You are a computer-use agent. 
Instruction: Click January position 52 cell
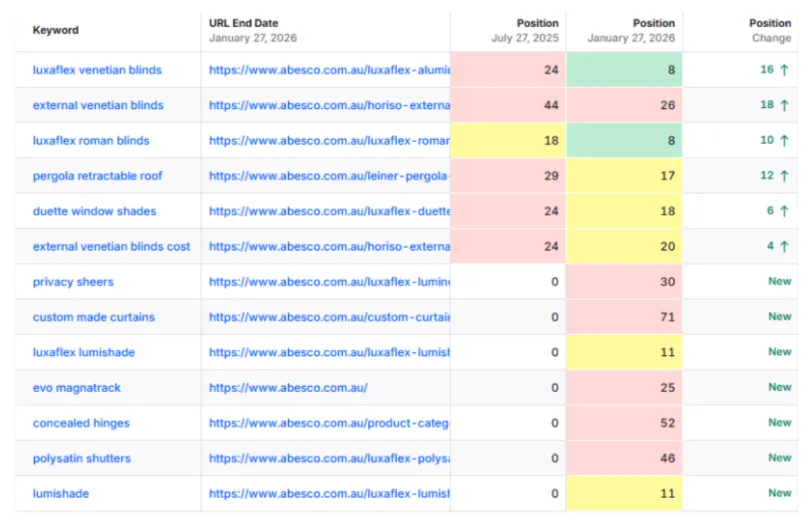tap(624, 423)
